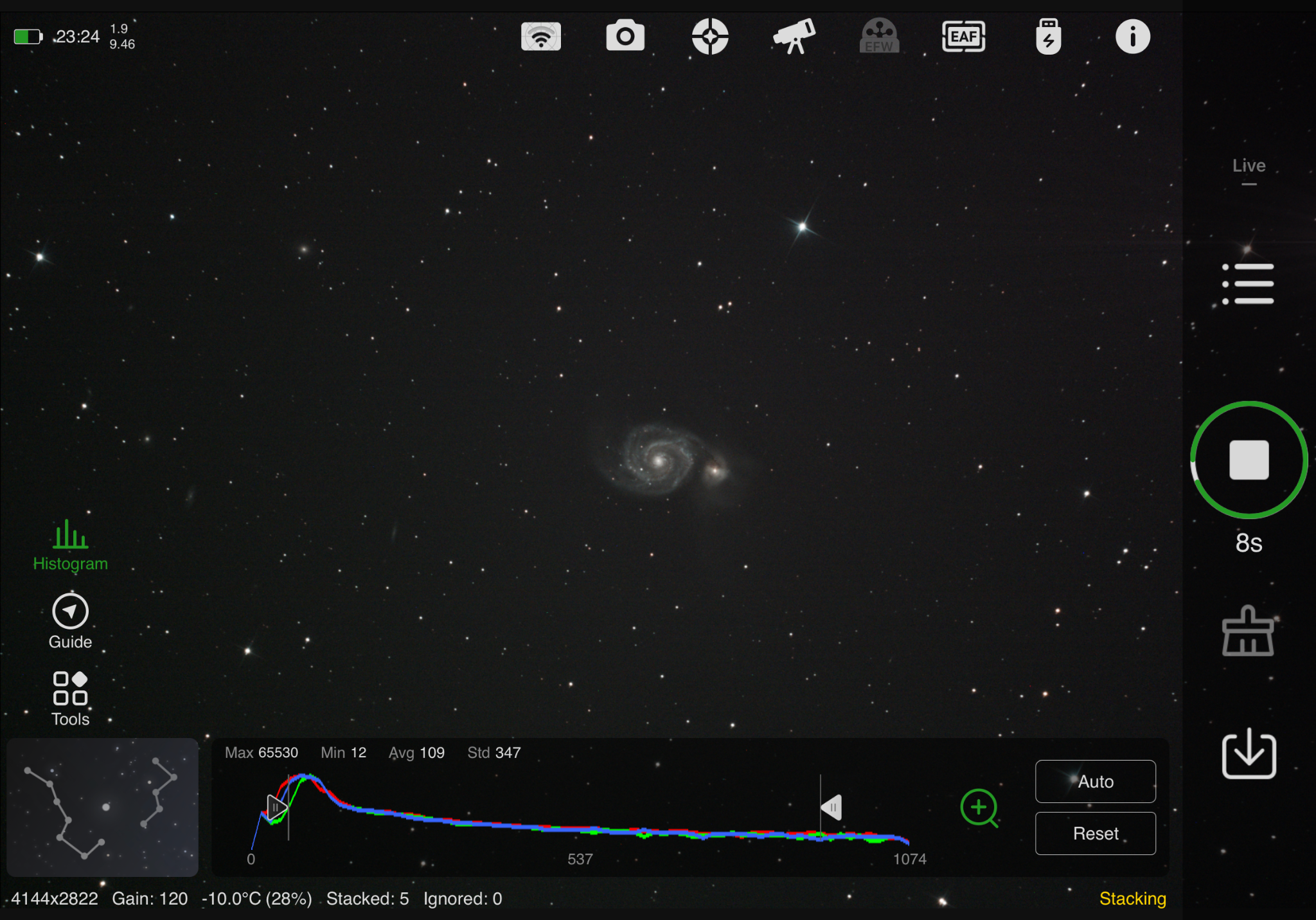Stop the live stacking capture
Image resolution: width=1316 pixels, height=920 pixels.
1249,460
